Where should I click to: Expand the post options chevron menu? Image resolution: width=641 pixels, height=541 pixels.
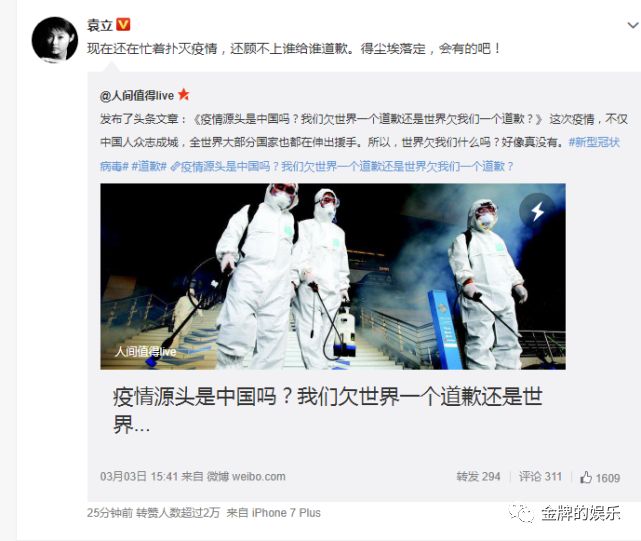pos(633,25)
